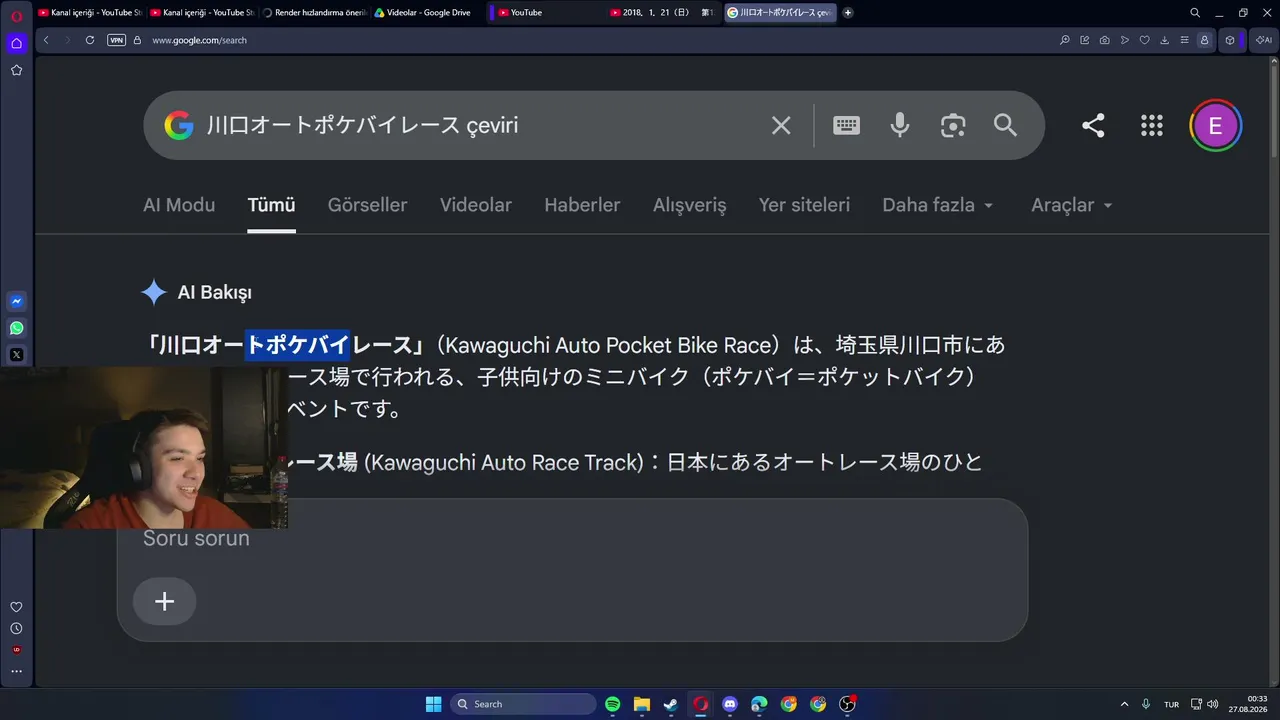Screen dimensions: 1280x720
Task: Click the Windows Start button
Action: (433, 704)
